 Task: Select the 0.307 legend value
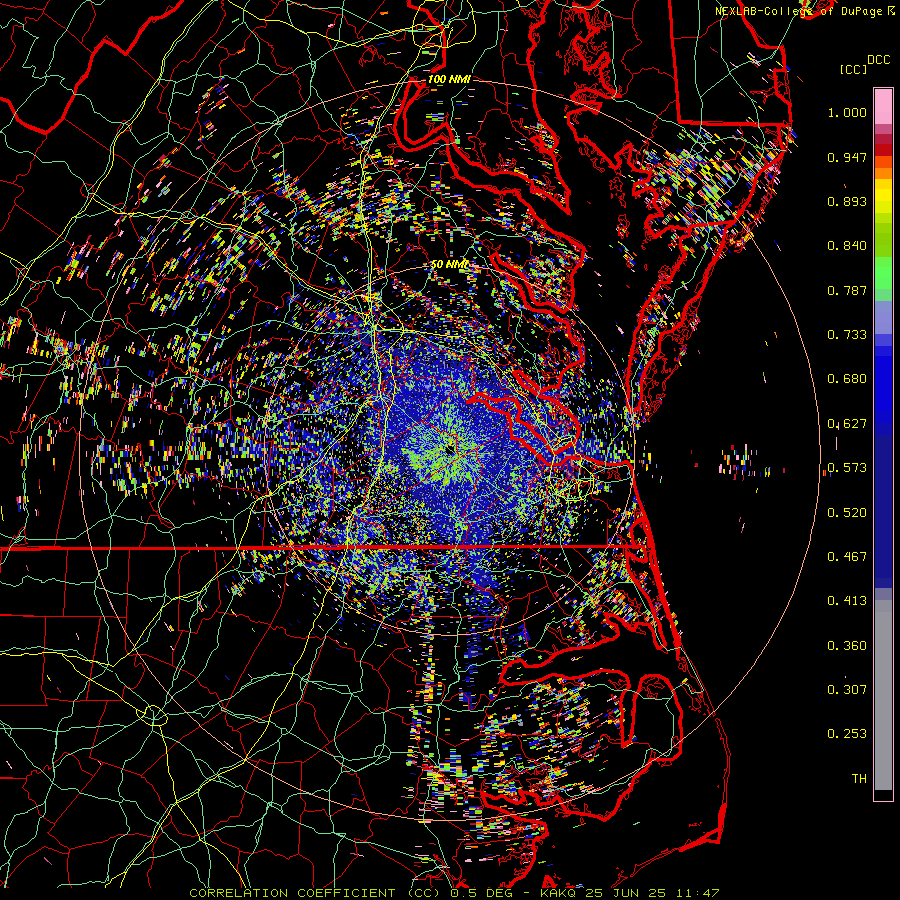click(847, 690)
